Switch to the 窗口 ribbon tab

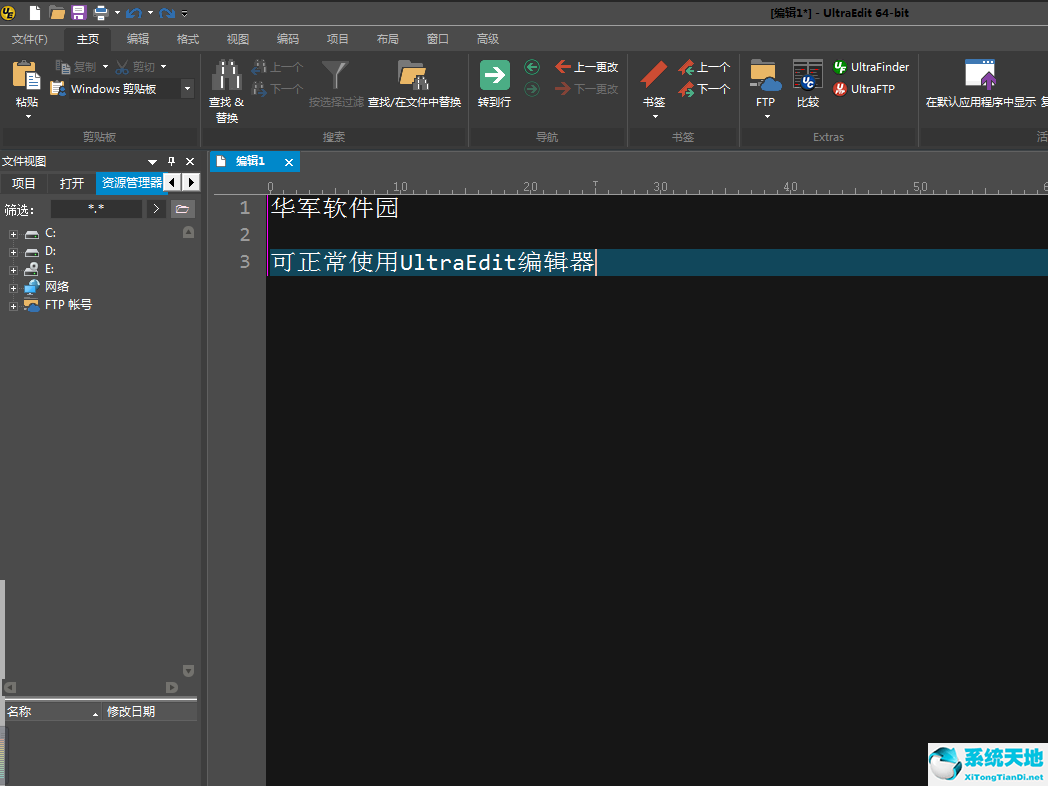pyautogui.click(x=438, y=39)
